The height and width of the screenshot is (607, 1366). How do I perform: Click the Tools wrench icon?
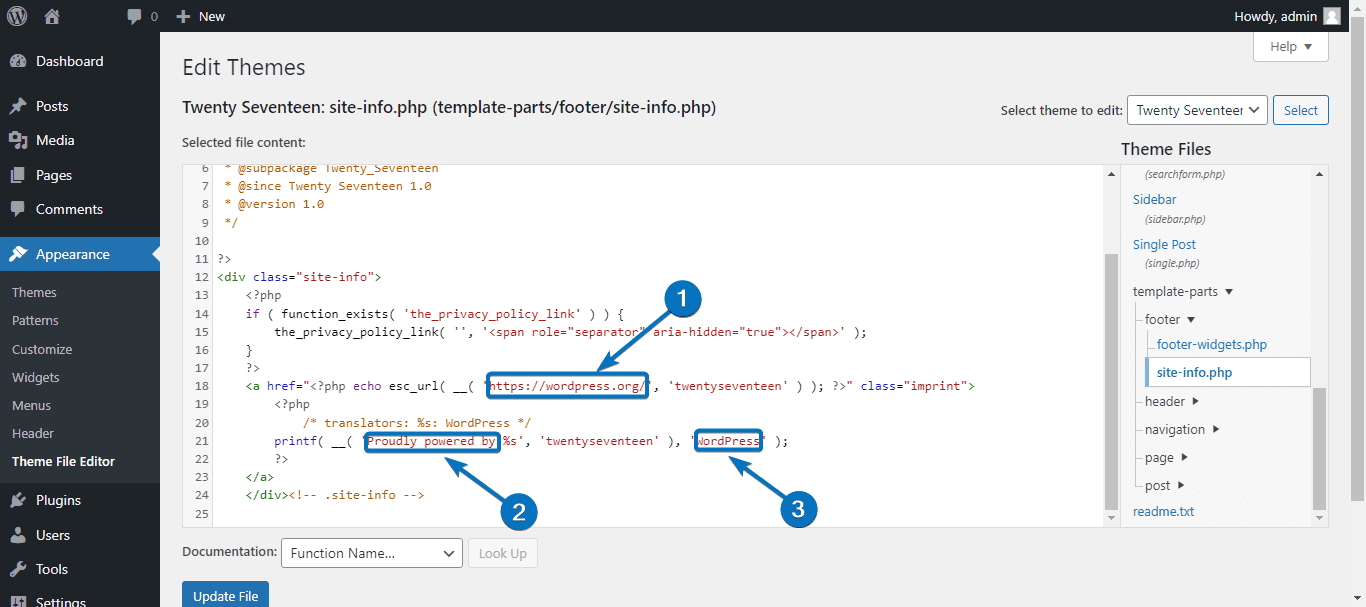click(18, 569)
